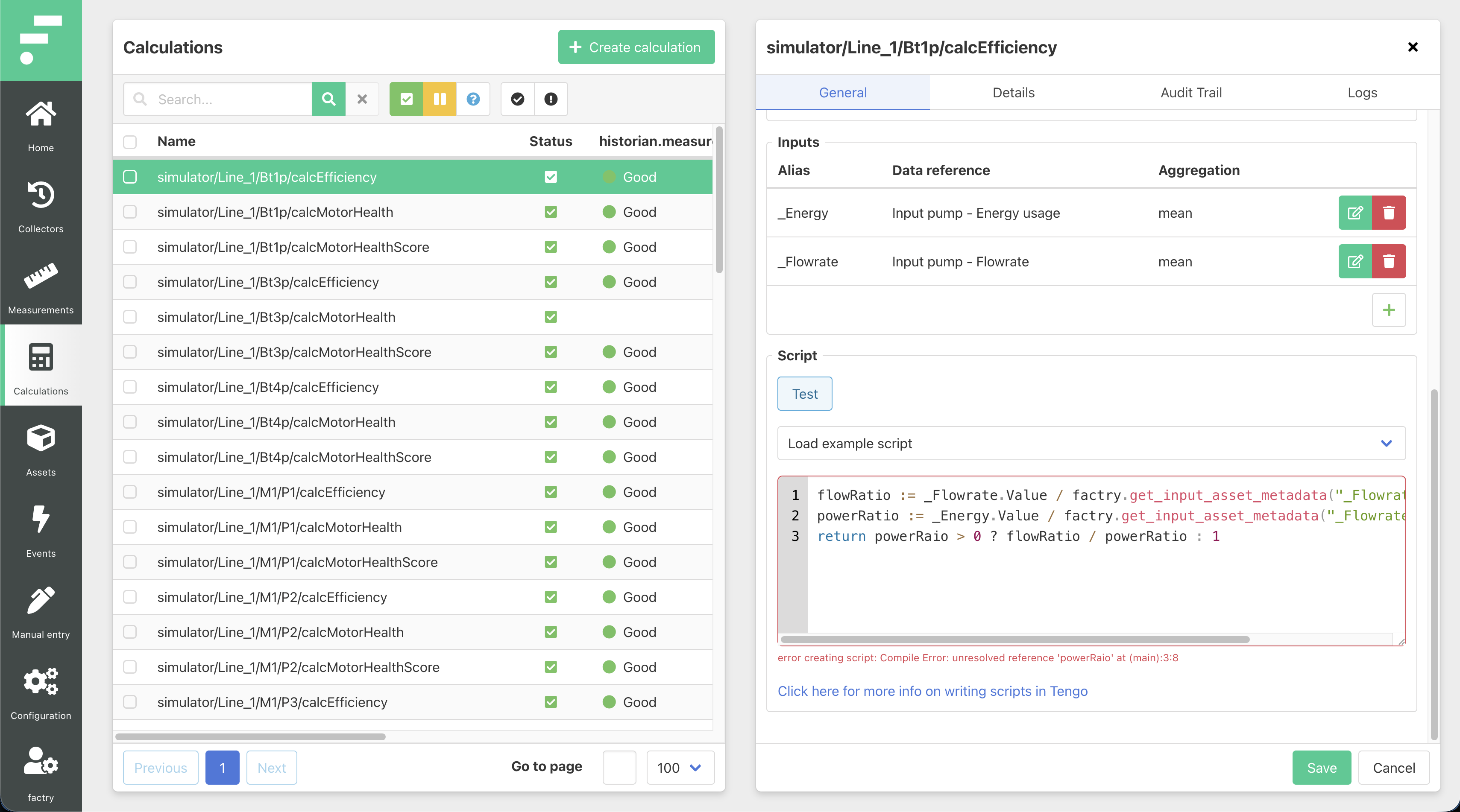
Task: Delete the _Flowrate input with trash icon
Action: tap(1389, 261)
